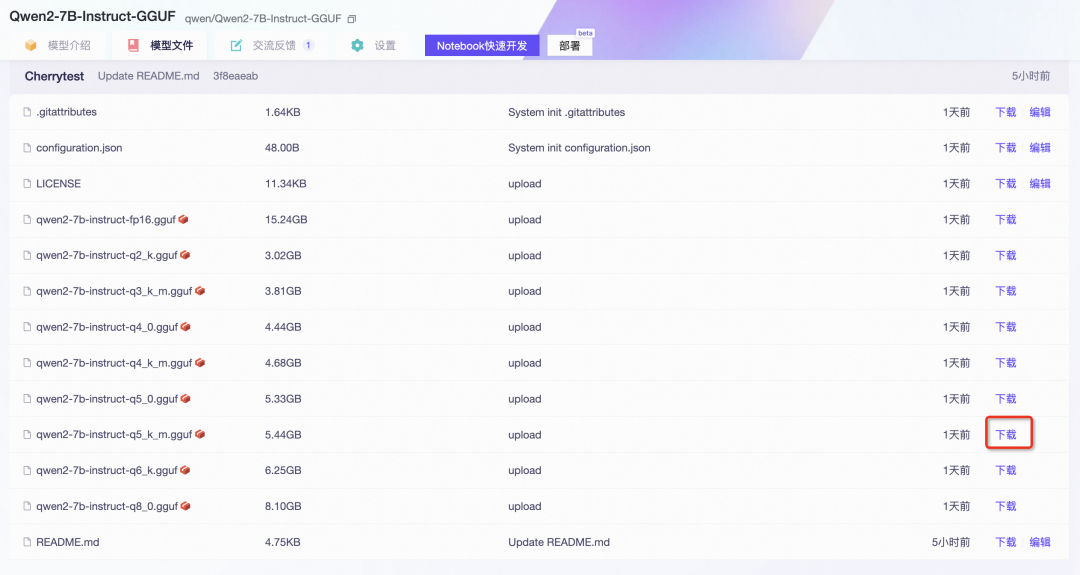Edit the README.md file
The width and height of the screenshot is (1080, 575).
[1040, 543]
